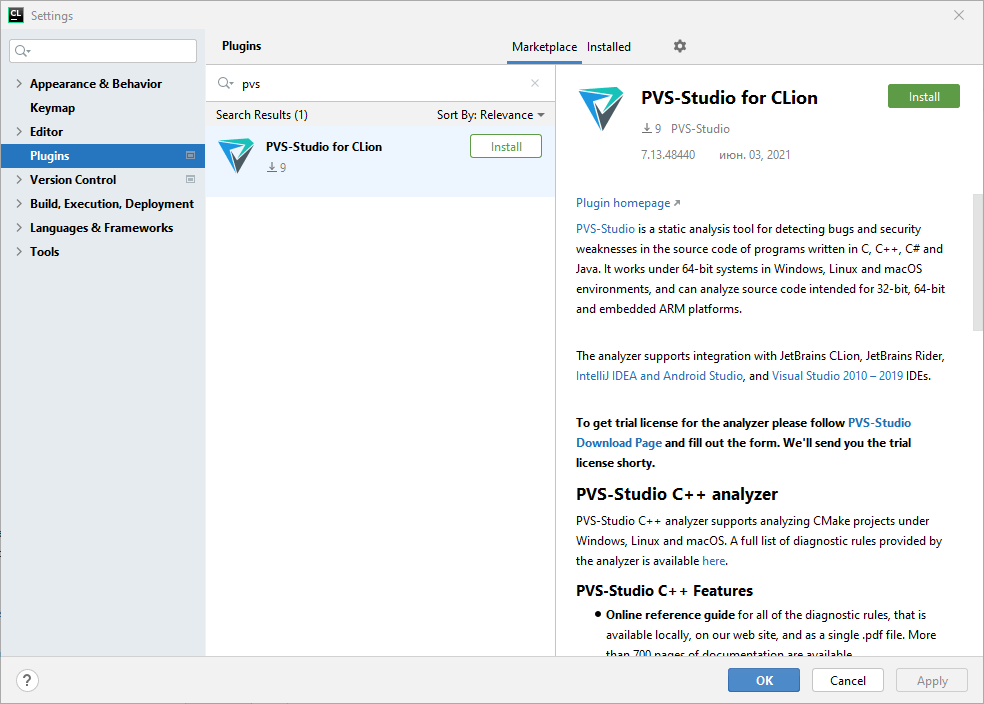The image size is (984, 704).
Task: Click the description panel scrollbar
Action: coord(977,262)
